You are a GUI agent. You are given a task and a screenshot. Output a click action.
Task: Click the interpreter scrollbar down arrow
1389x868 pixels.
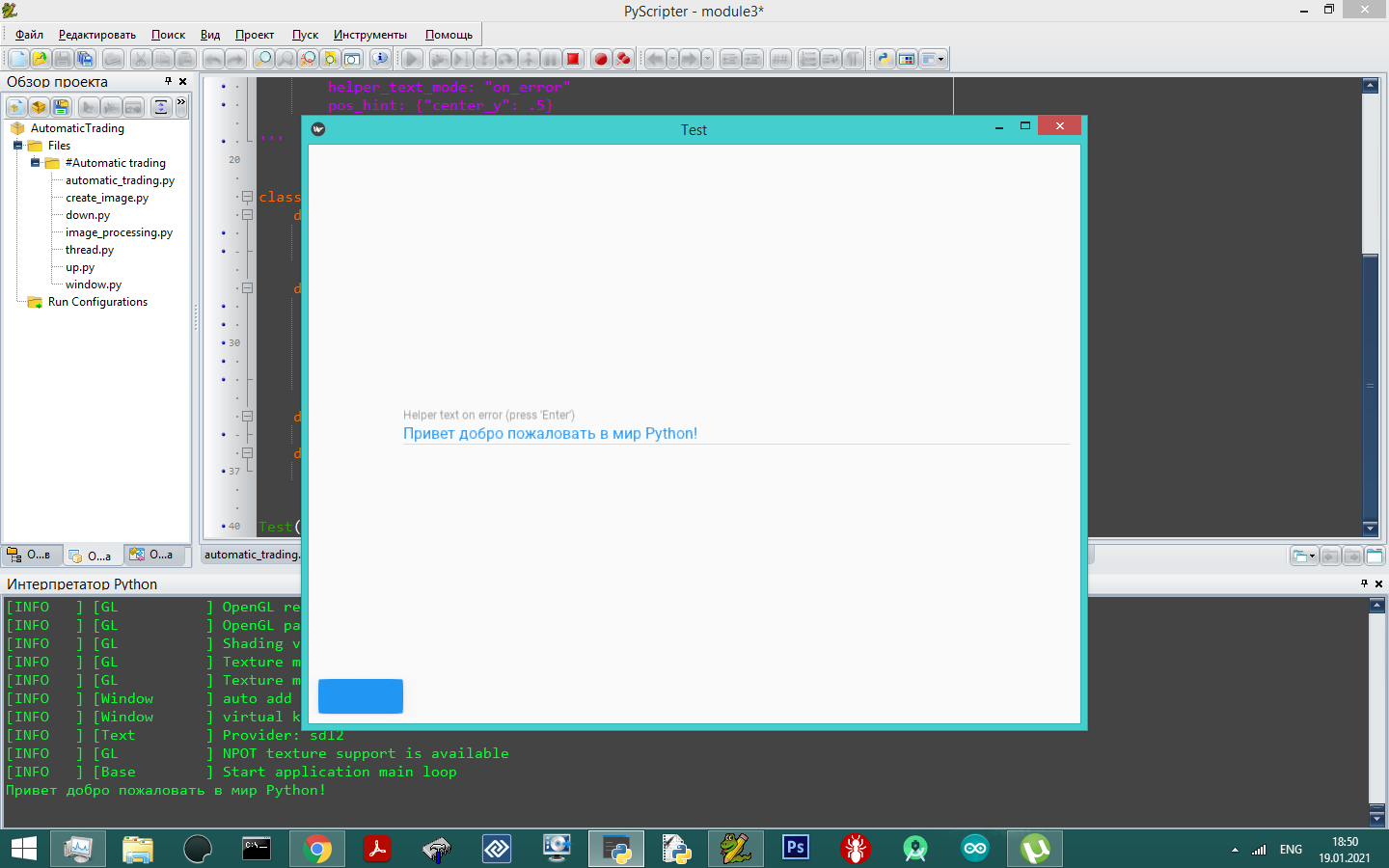point(1377,819)
